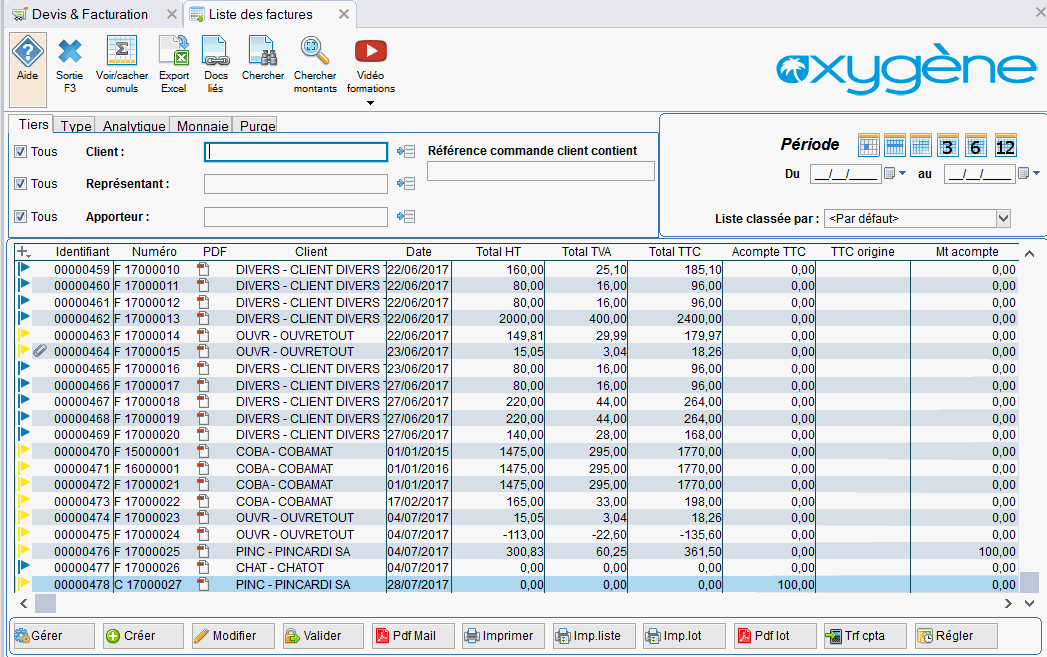Click blue flag of row 00000459
Image resolution: width=1047 pixels, height=657 pixels.
24,269
